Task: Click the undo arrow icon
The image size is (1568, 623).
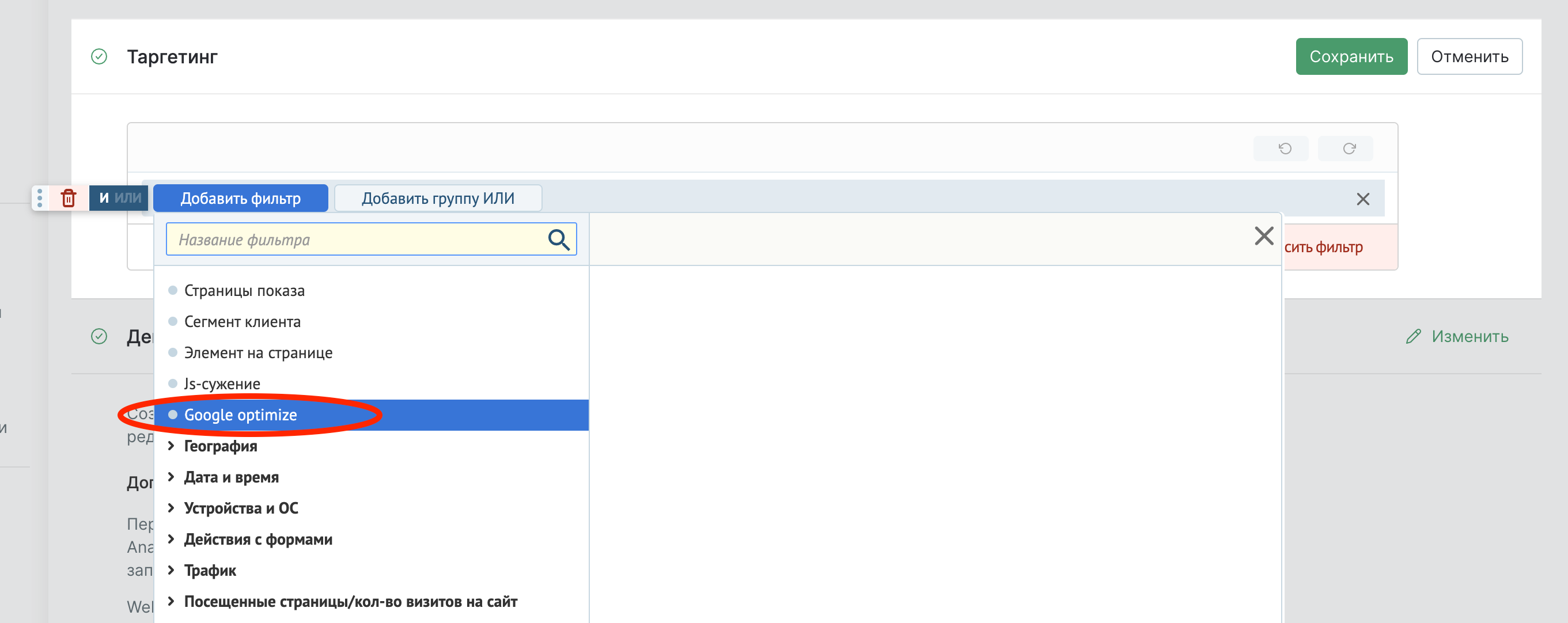Action: tap(1285, 149)
